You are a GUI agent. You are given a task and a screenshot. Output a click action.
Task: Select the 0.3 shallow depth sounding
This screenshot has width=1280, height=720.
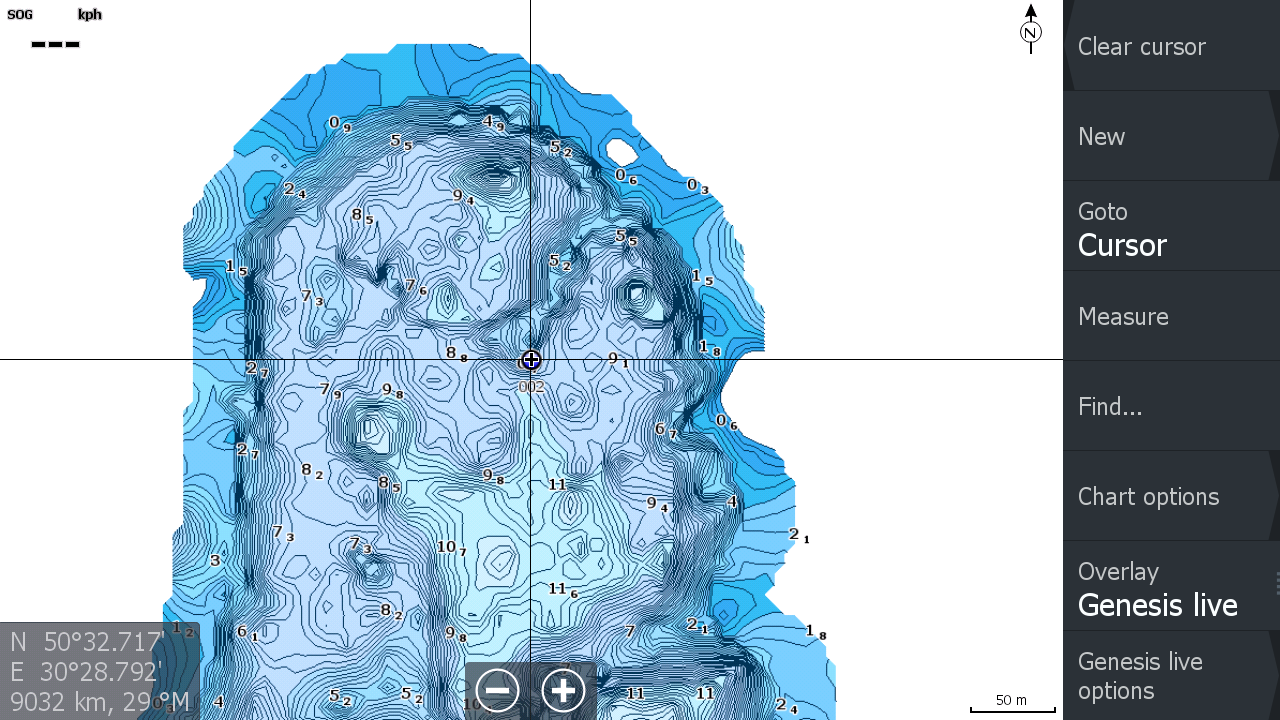pos(697,186)
